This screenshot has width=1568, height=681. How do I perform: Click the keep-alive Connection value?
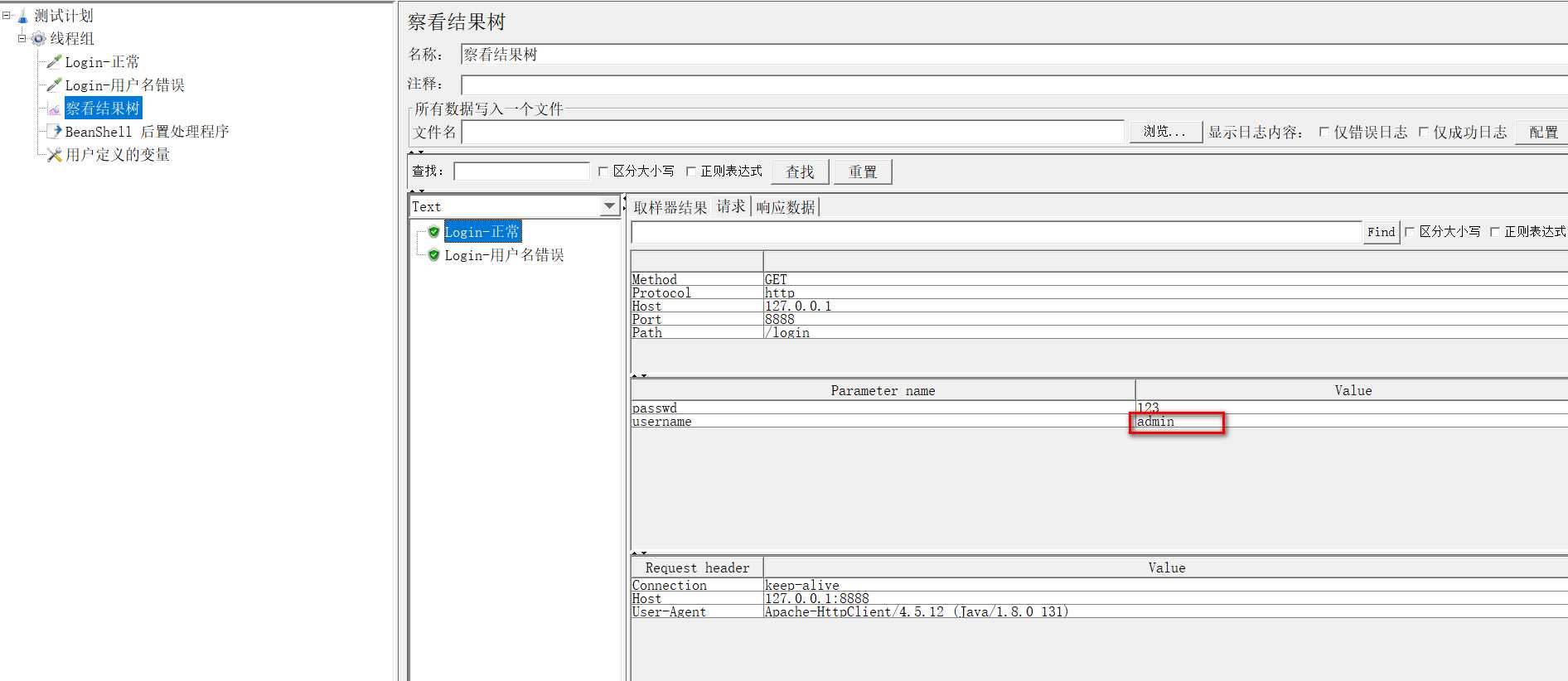click(x=801, y=586)
